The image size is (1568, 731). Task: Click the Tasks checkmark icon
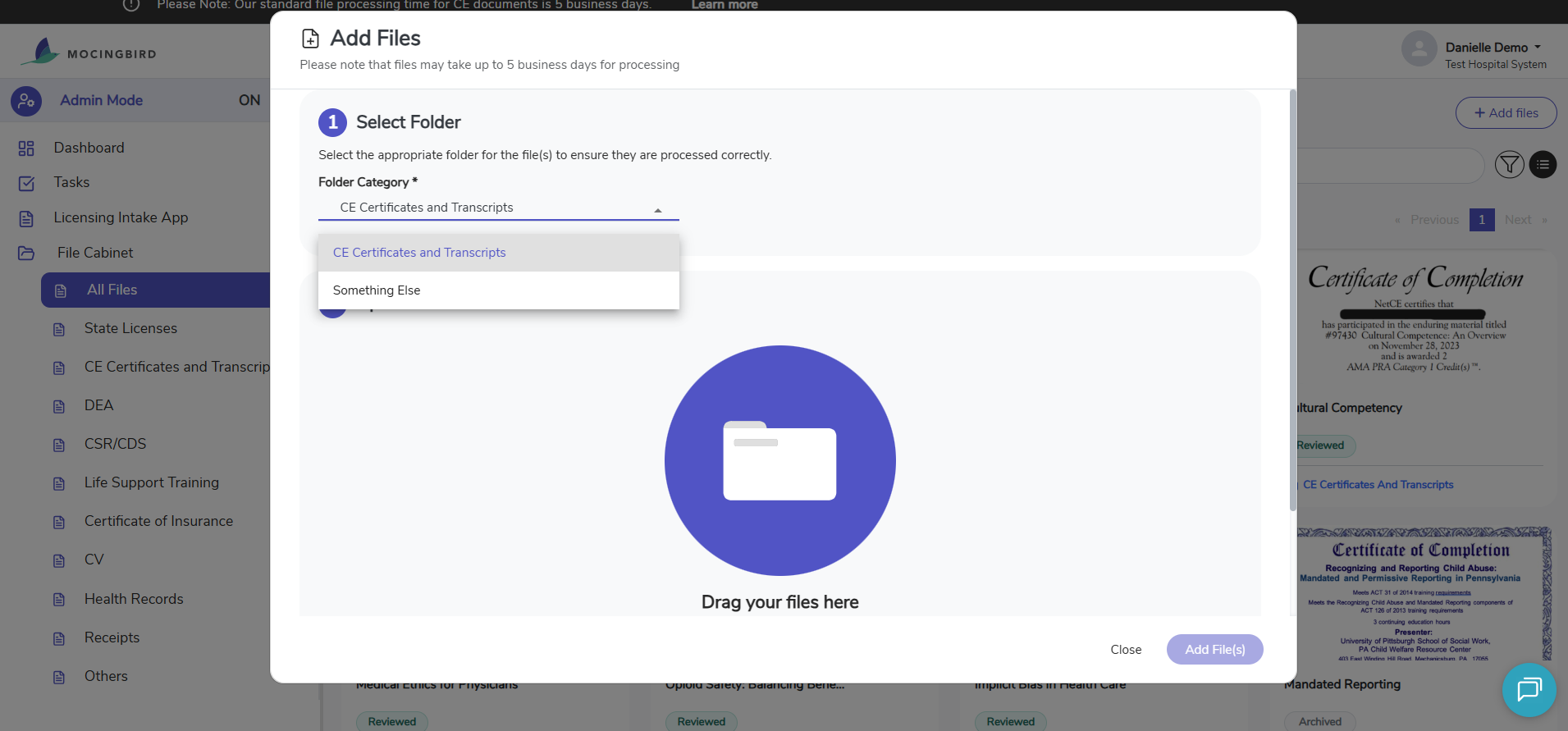[x=26, y=183]
